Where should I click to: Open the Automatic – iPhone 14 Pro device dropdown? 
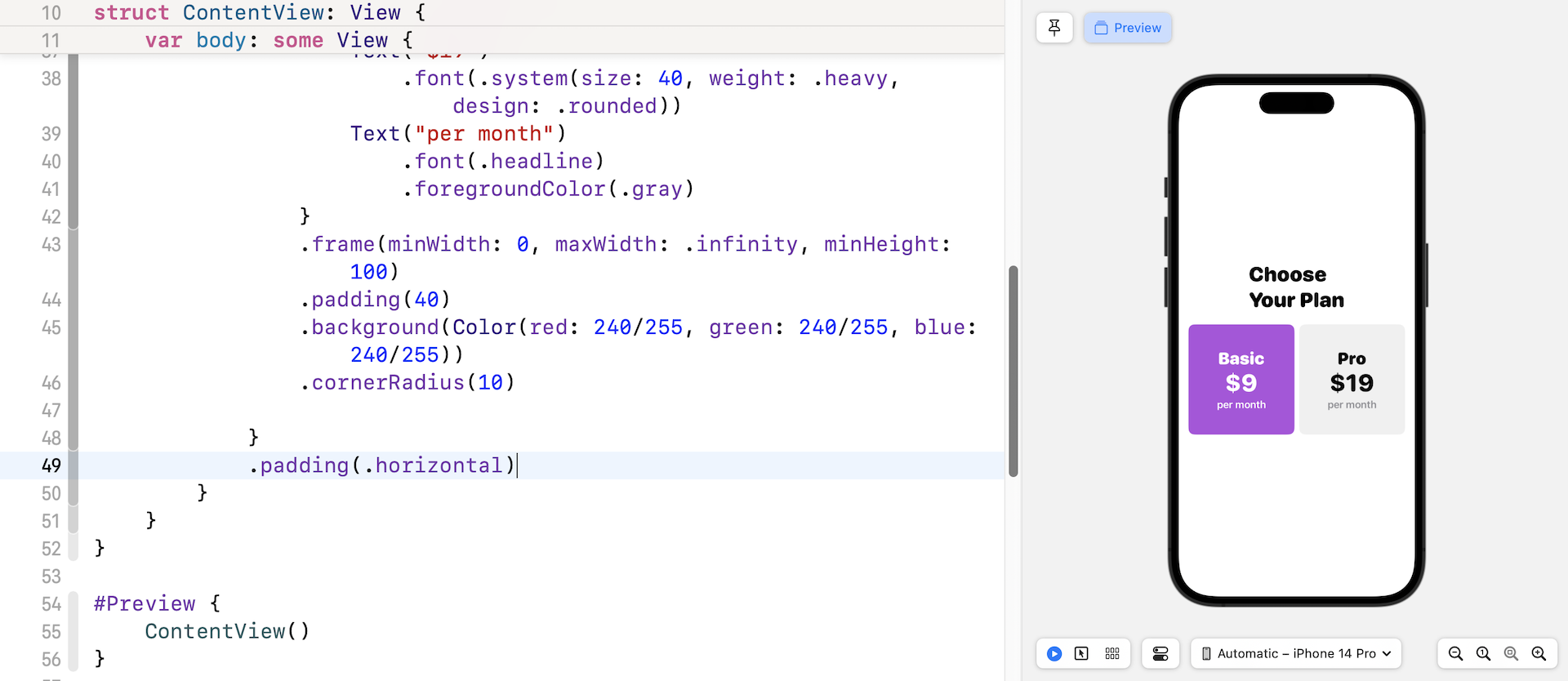pyautogui.click(x=1296, y=653)
